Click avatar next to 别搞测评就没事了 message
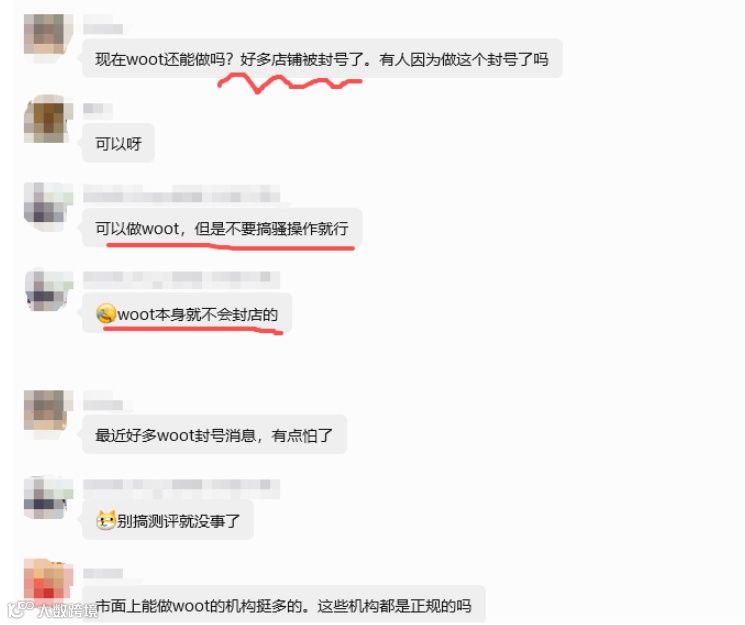 point(48,497)
